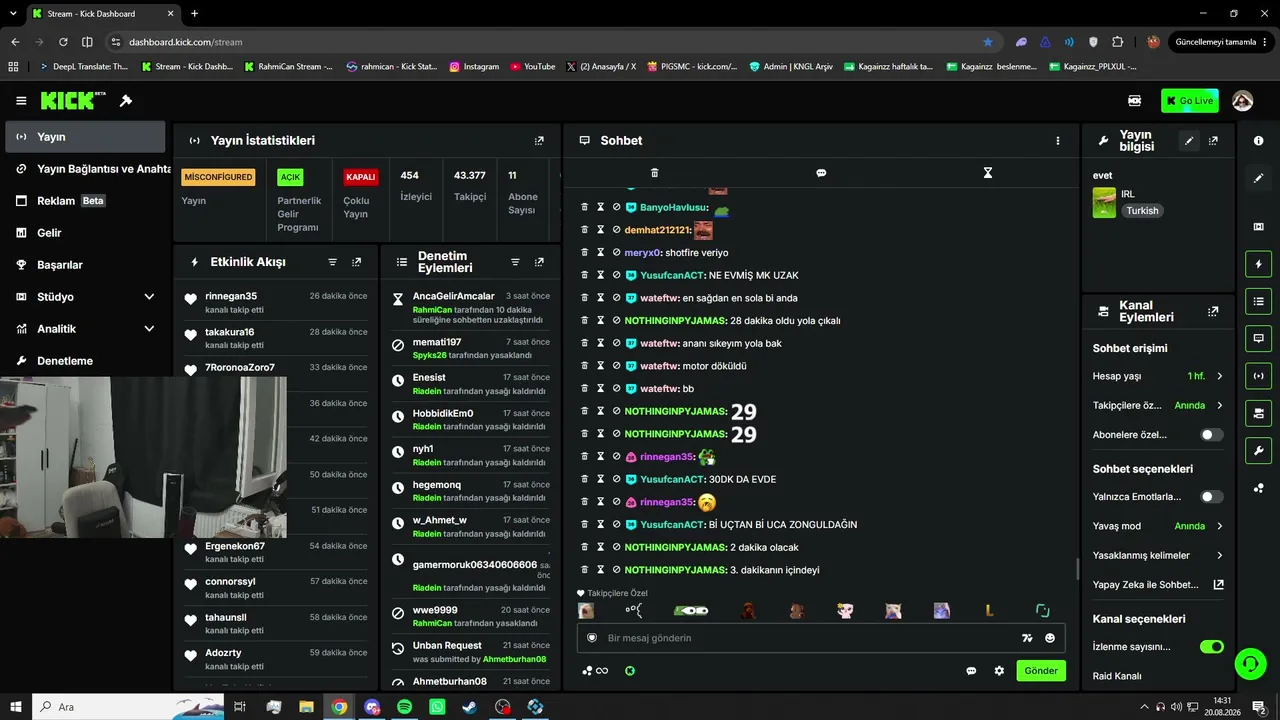Click the green headset support button
This screenshot has width=1280, height=720.
tap(1250, 663)
